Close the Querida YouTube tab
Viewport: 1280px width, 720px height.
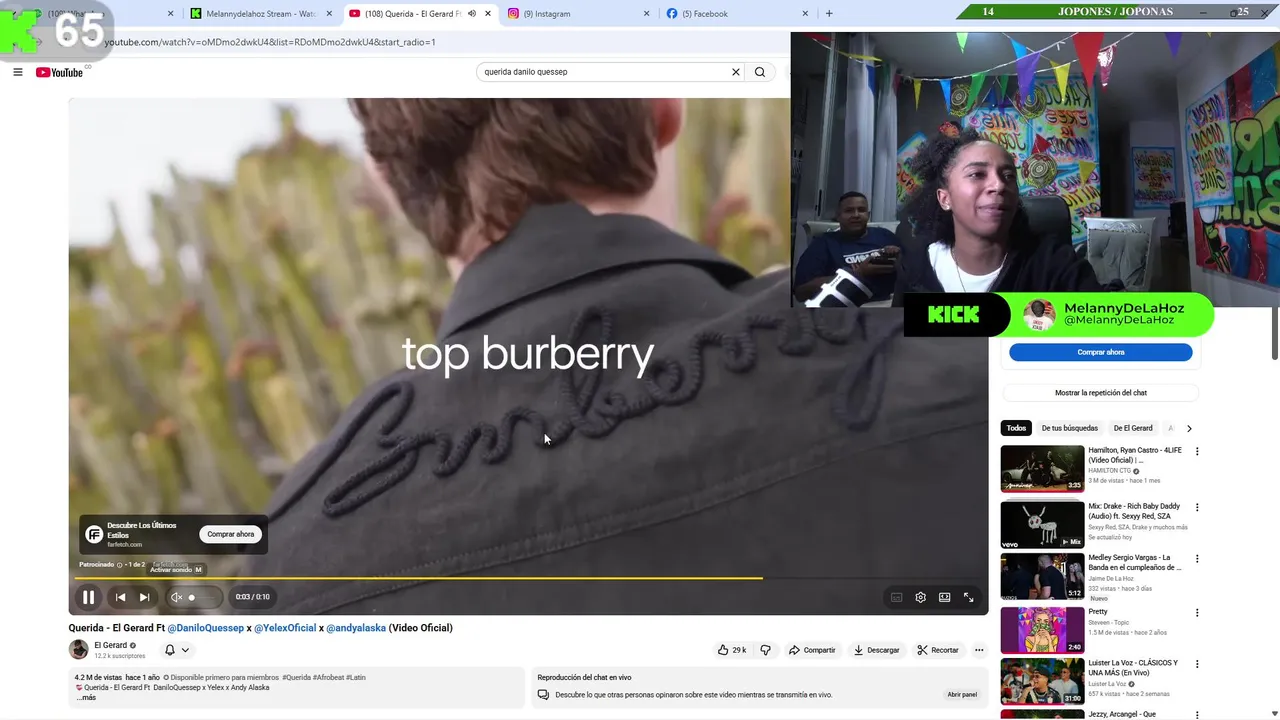(488, 14)
